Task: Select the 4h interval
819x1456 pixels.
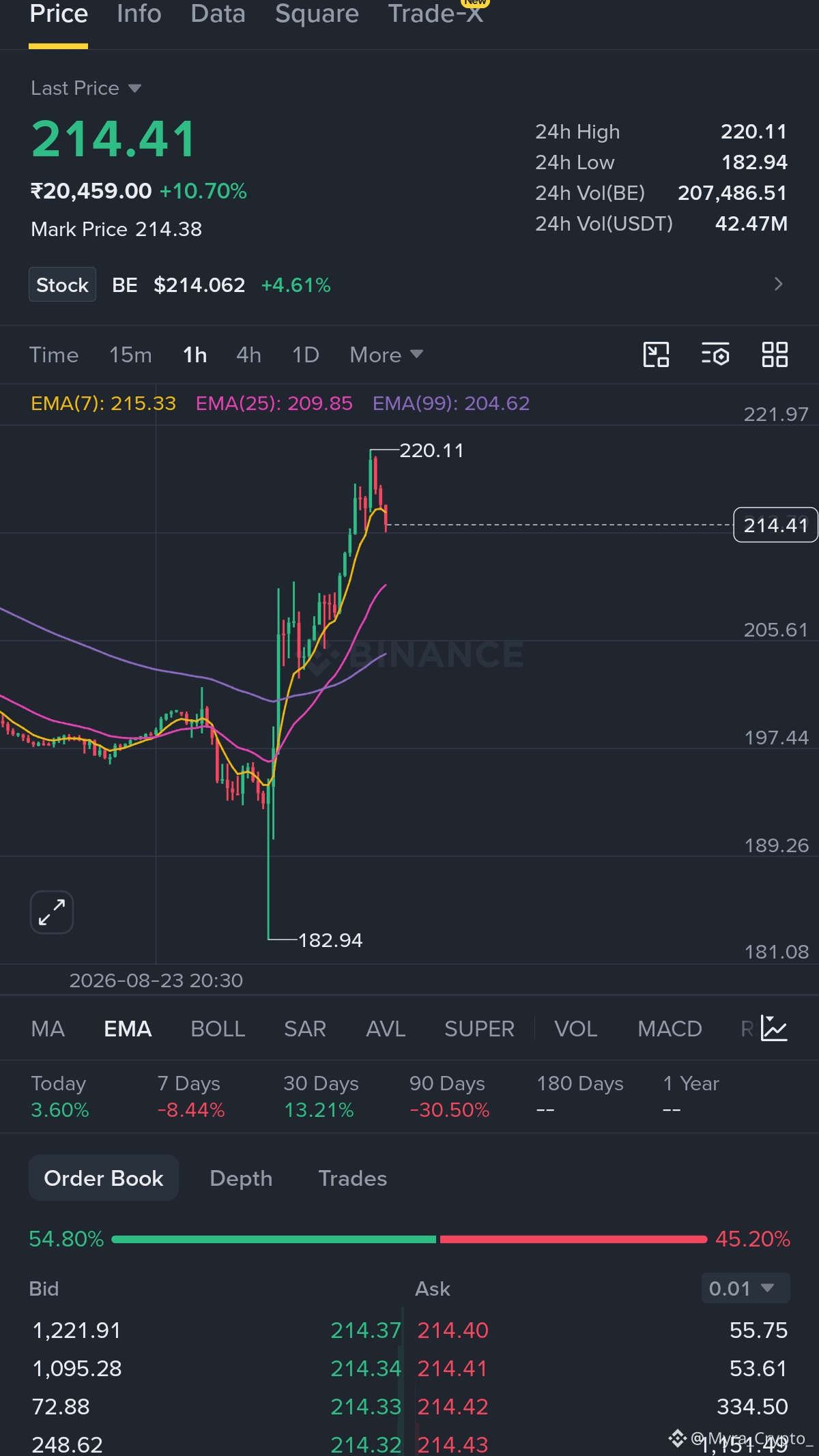Action: click(248, 355)
